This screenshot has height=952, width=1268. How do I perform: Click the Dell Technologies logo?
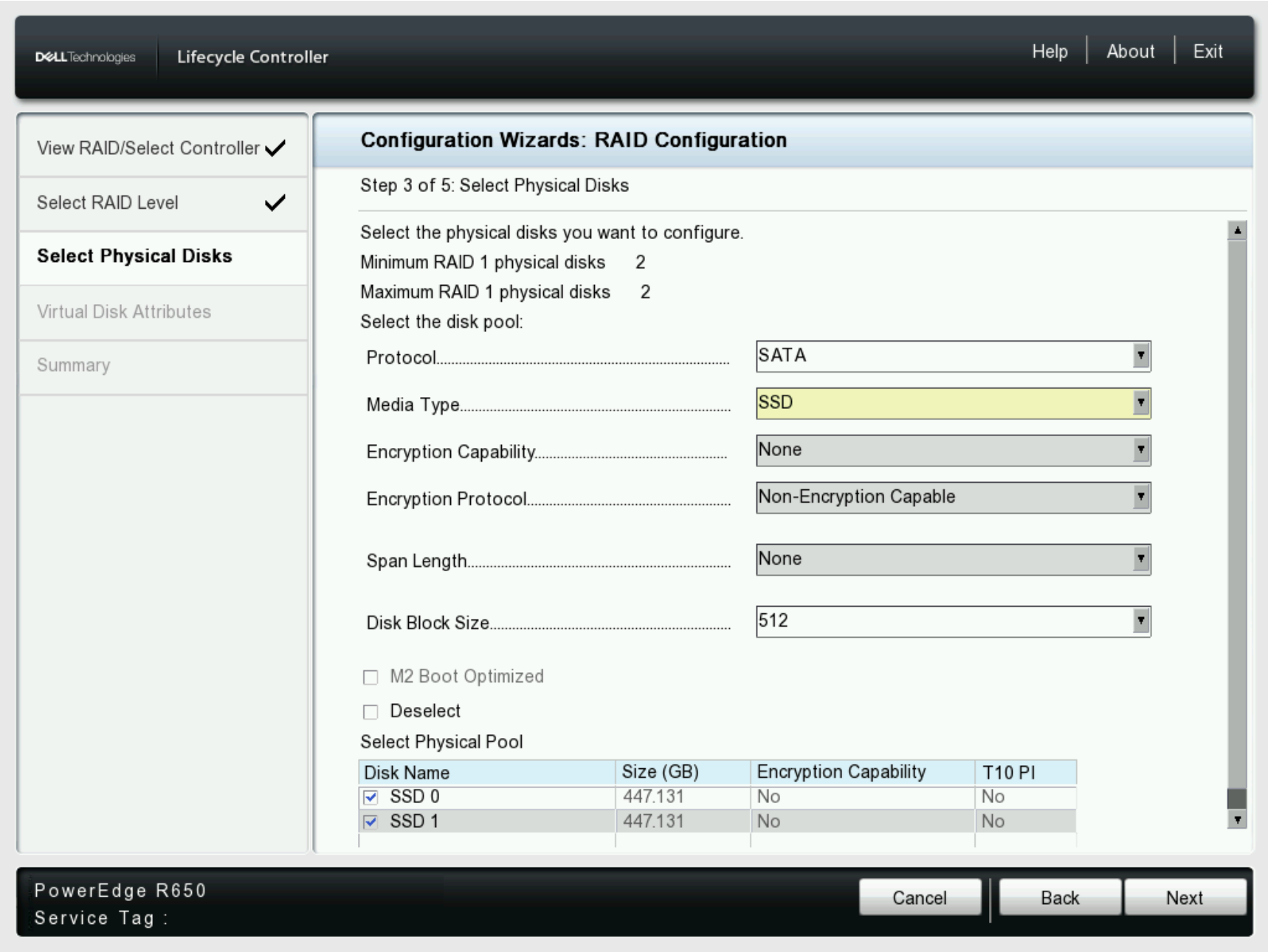[x=86, y=57]
